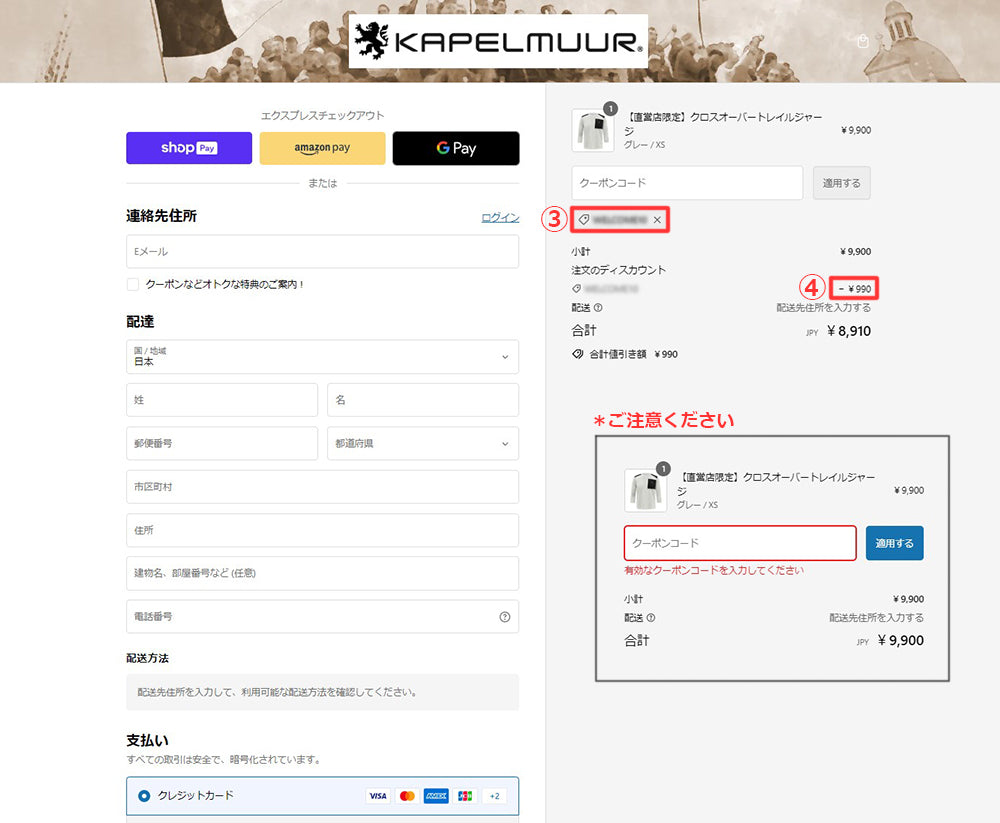Expand the 都道府県 prefecture dropdown
This screenshot has width=1000, height=823.
(x=422, y=443)
